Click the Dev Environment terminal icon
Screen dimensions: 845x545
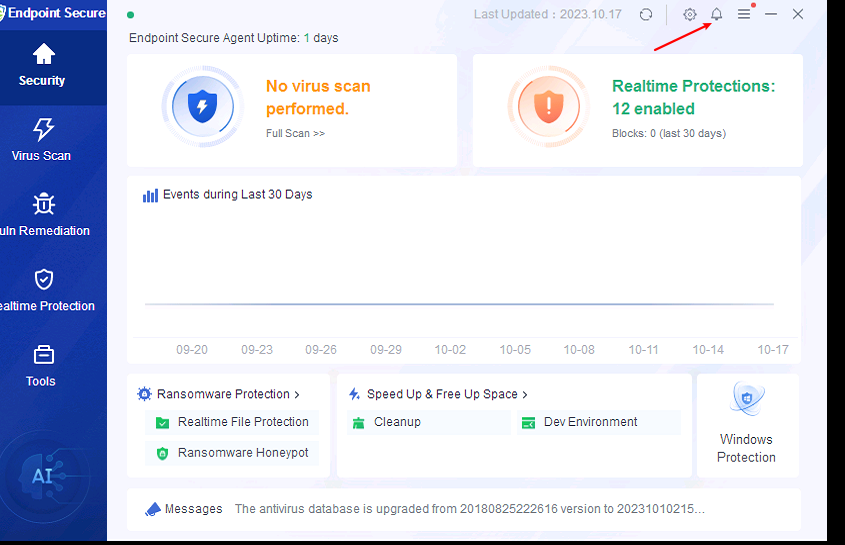(x=529, y=423)
